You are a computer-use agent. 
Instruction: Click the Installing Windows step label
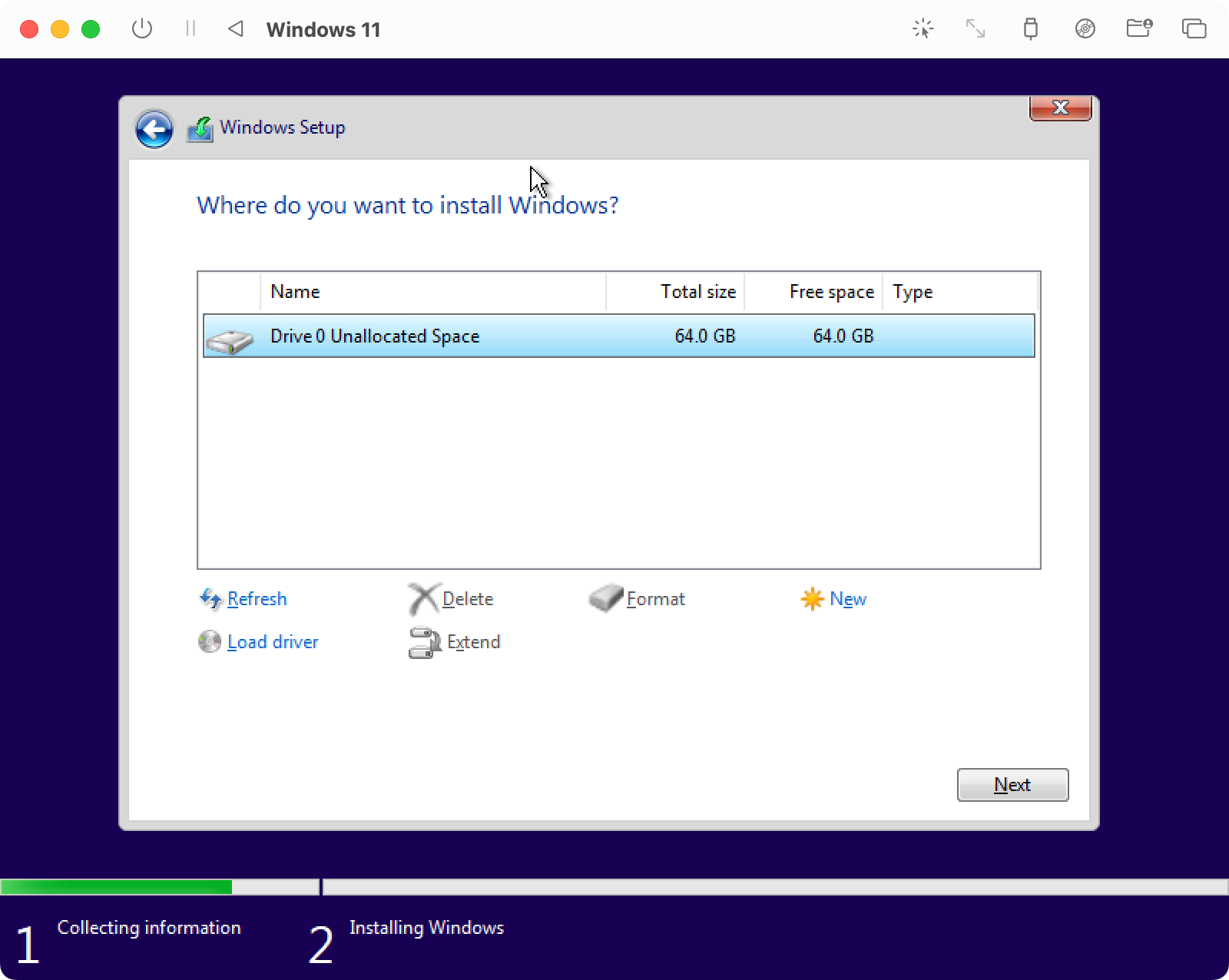[x=426, y=928]
